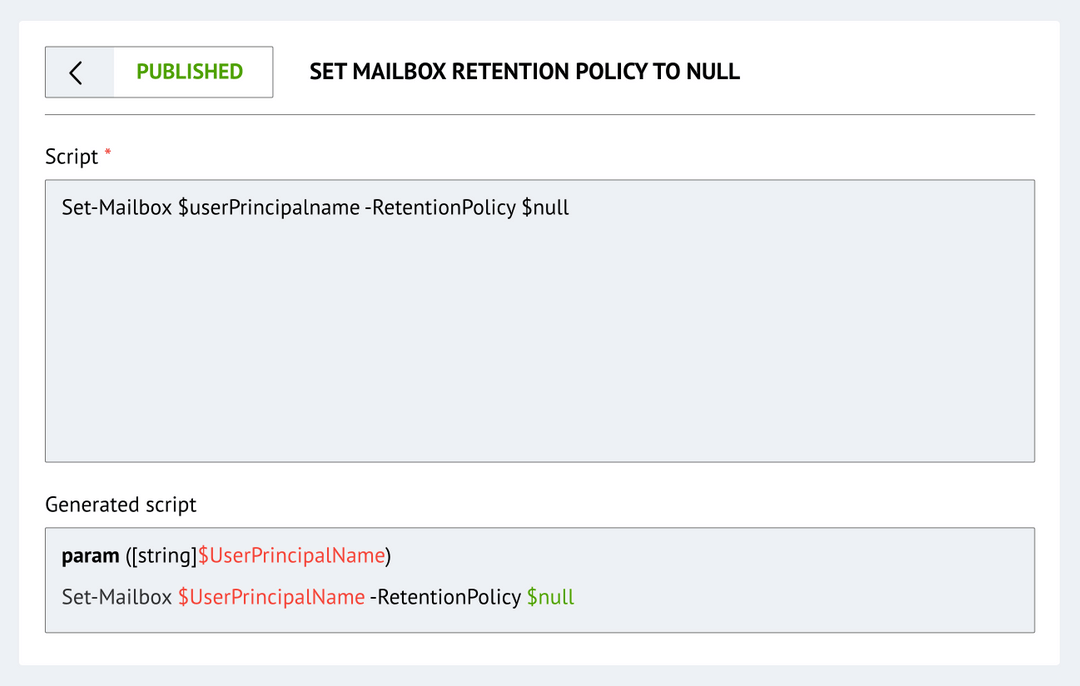Click the green PUBLISHED status button
Viewport: 1080px width, 686px height.
tap(190, 72)
